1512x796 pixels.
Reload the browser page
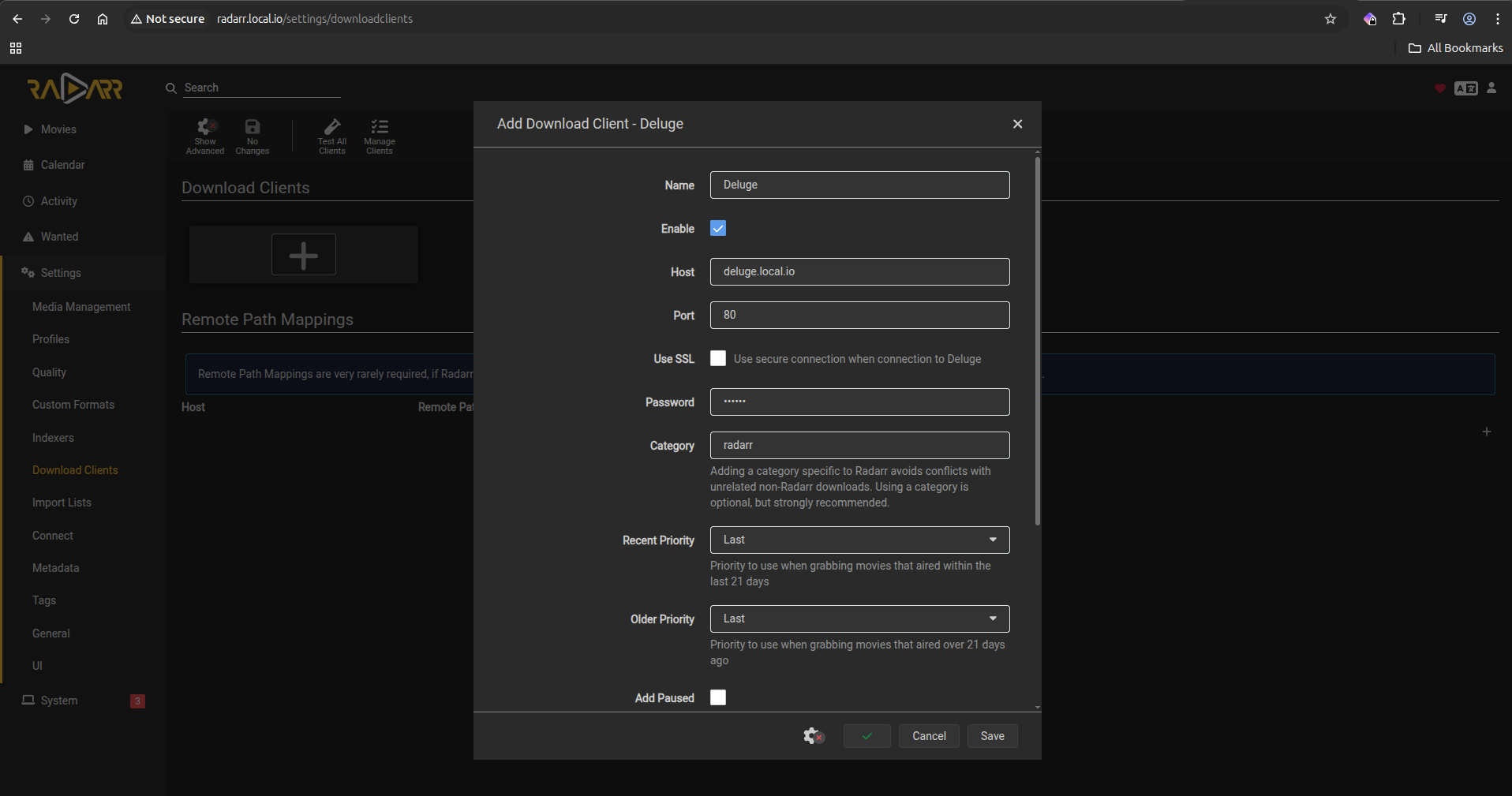click(74, 19)
